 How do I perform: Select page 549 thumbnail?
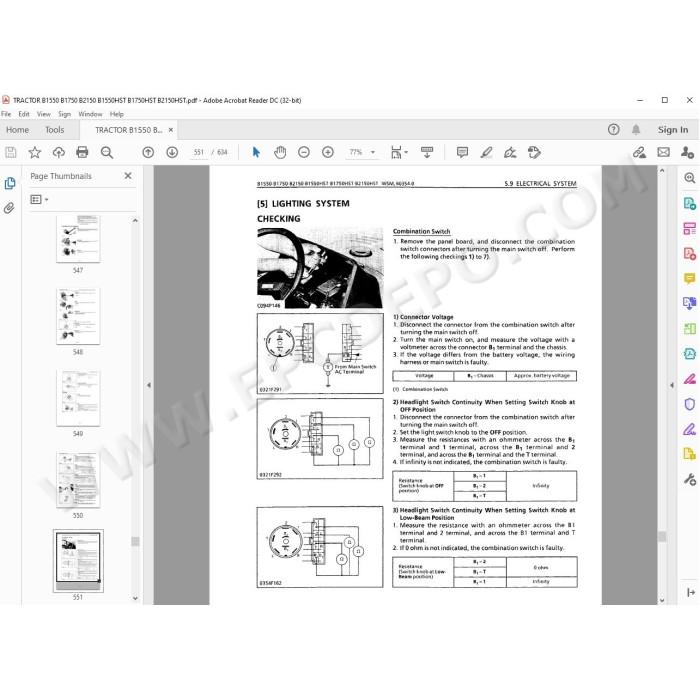[x=78, y=398]
